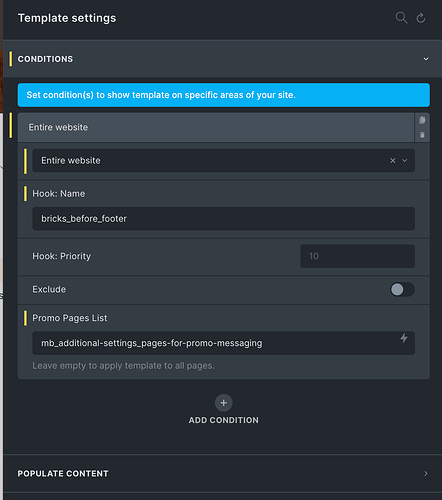Viewport: 442px width, 500px height.
Task: Click the reset/revert arrow icon in header
Action: [421, 18]
